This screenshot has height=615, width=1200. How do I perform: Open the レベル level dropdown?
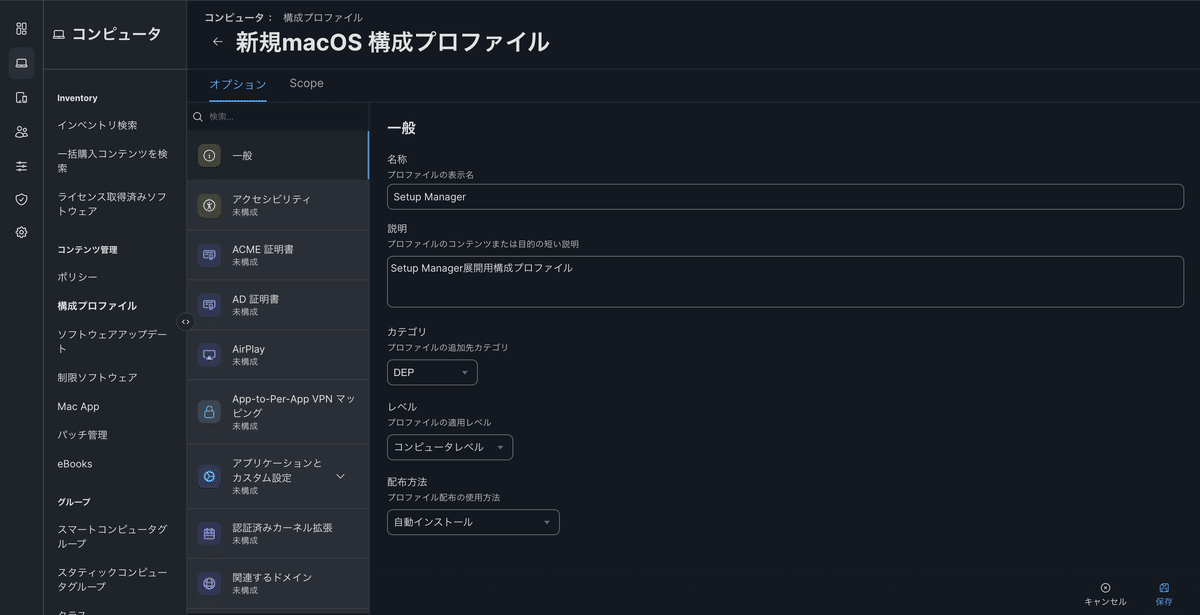pyautogui.click(x=449, y=447)
